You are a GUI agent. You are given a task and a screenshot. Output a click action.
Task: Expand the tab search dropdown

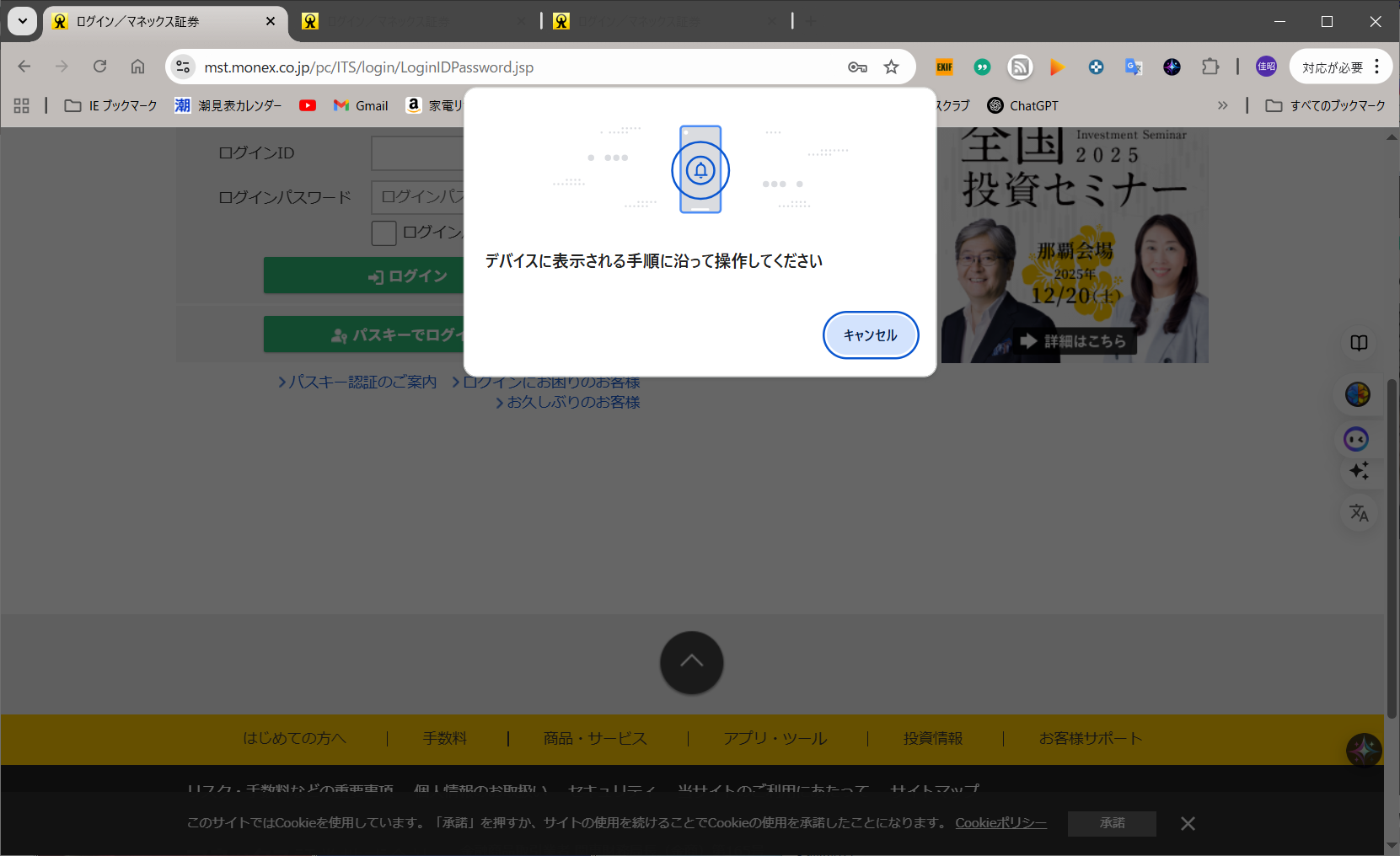tap(22, 21)
